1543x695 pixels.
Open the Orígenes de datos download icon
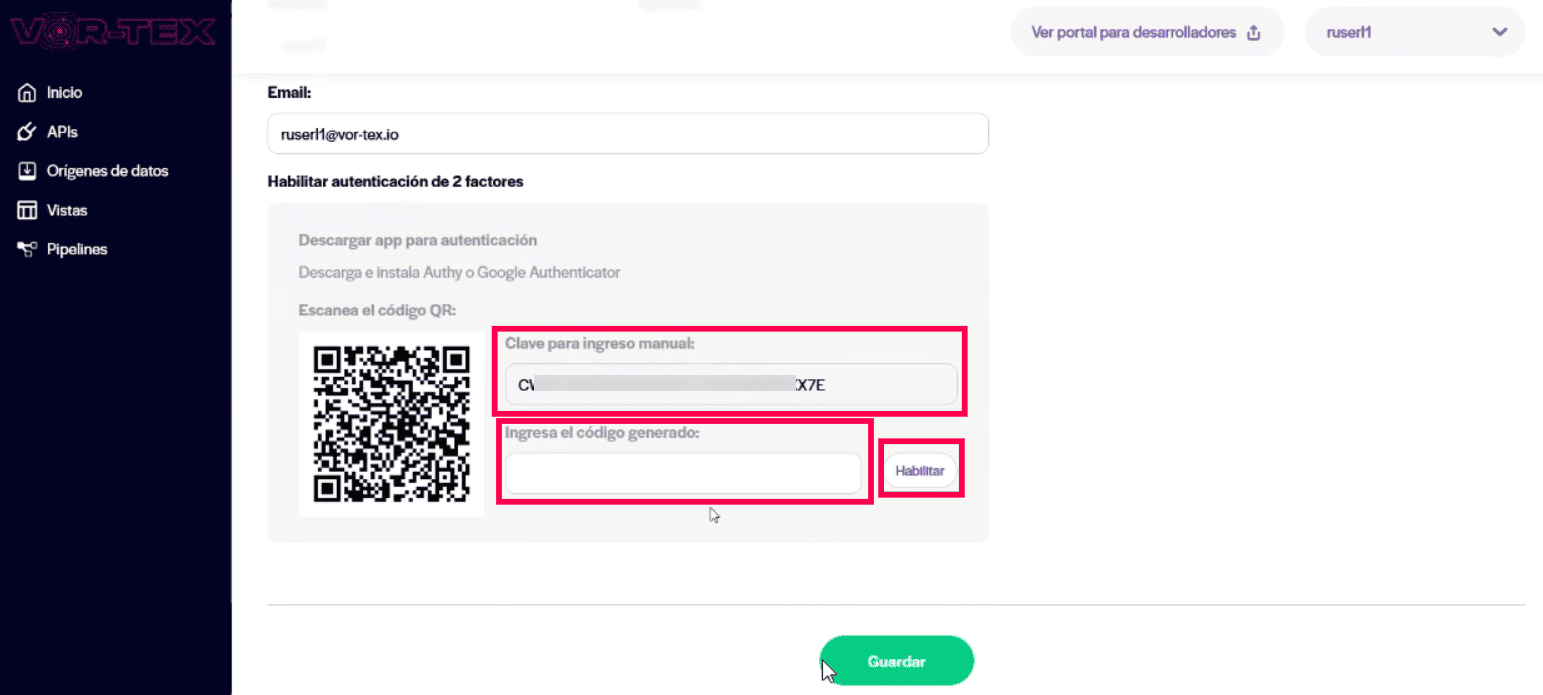[28, 171]
